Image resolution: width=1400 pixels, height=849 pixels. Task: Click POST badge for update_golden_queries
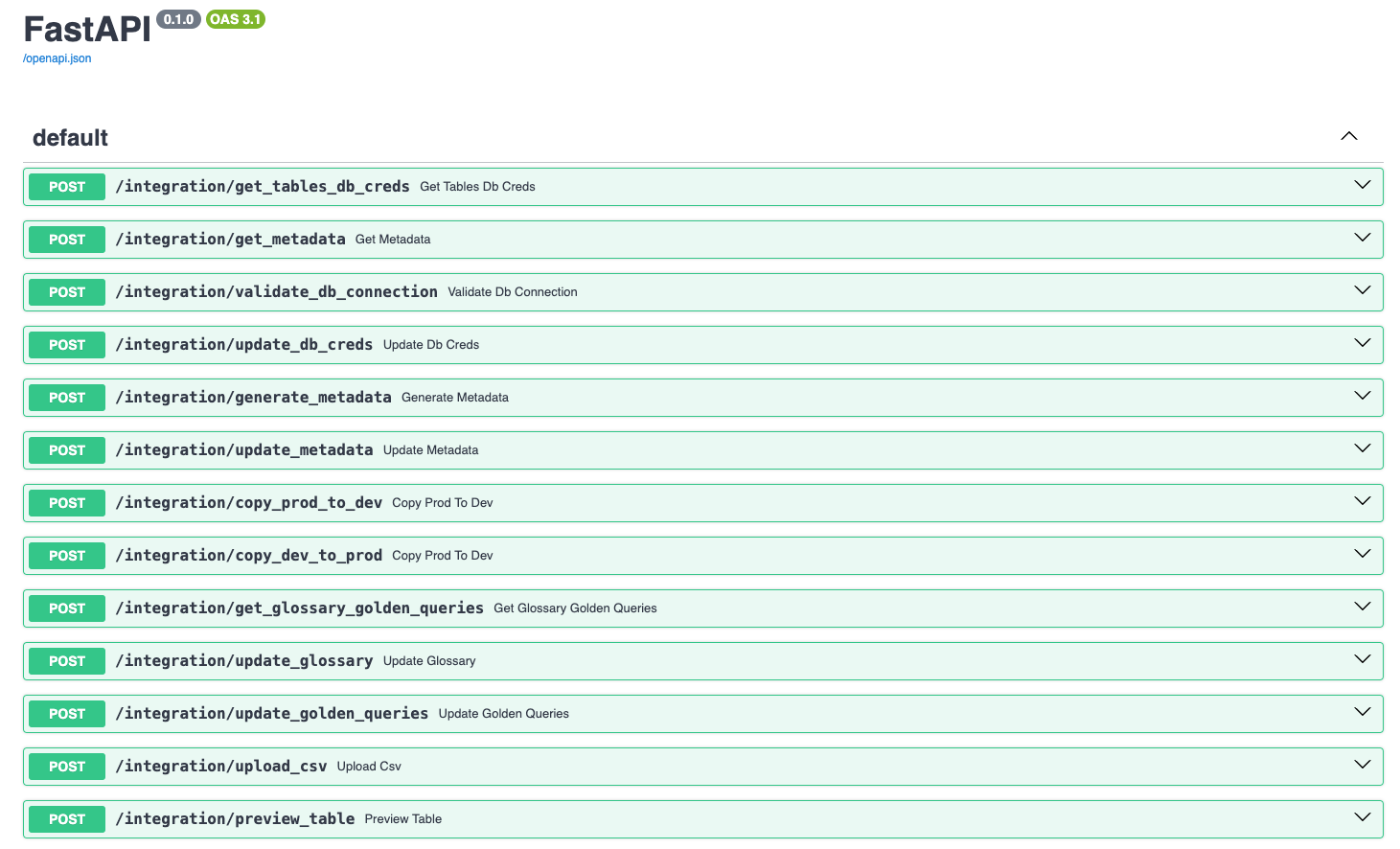point(67,714)
